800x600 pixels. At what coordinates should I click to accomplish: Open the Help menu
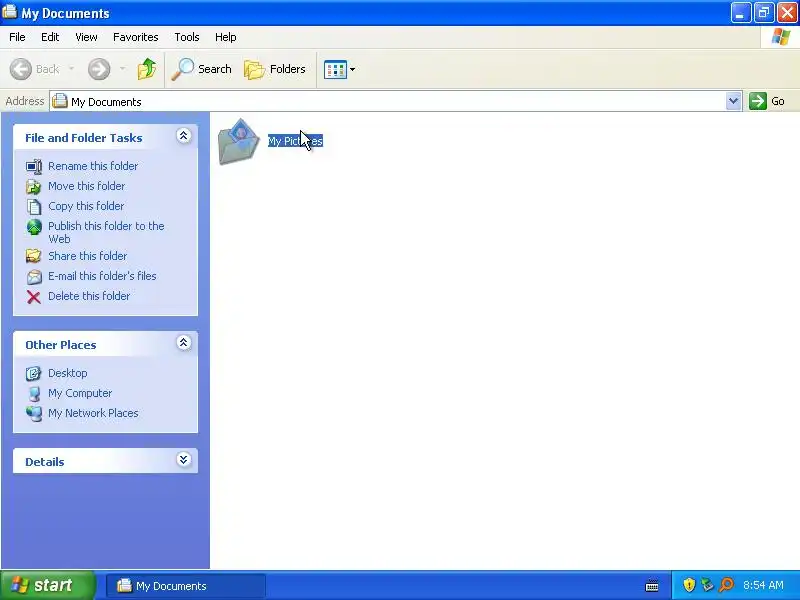click(x=226, y=37)
